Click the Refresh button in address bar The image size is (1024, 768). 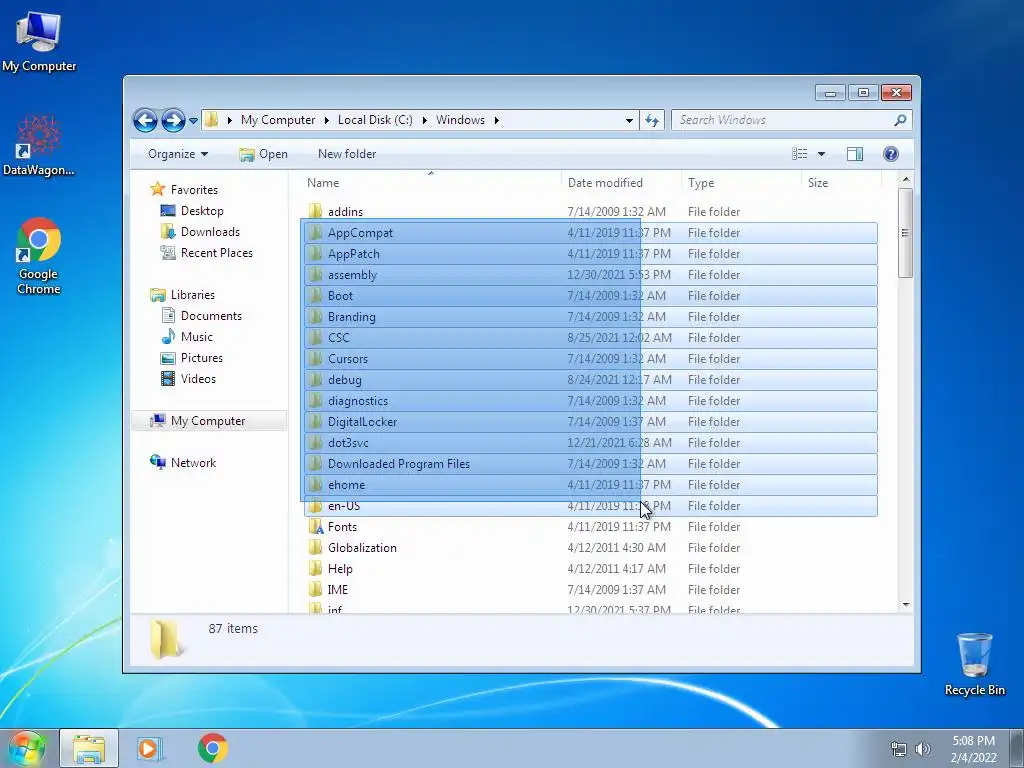click(x=652, y=120)
